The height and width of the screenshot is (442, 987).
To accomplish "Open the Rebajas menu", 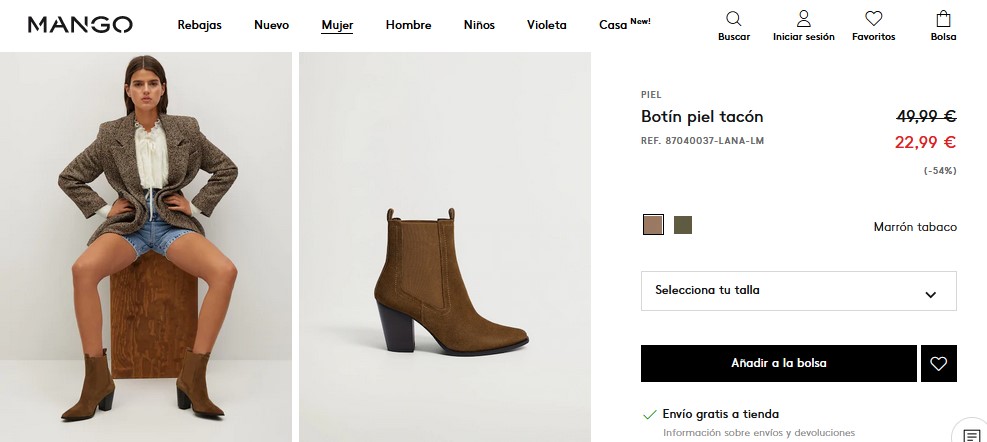I will pyautogui.click(x=200, y=25).
